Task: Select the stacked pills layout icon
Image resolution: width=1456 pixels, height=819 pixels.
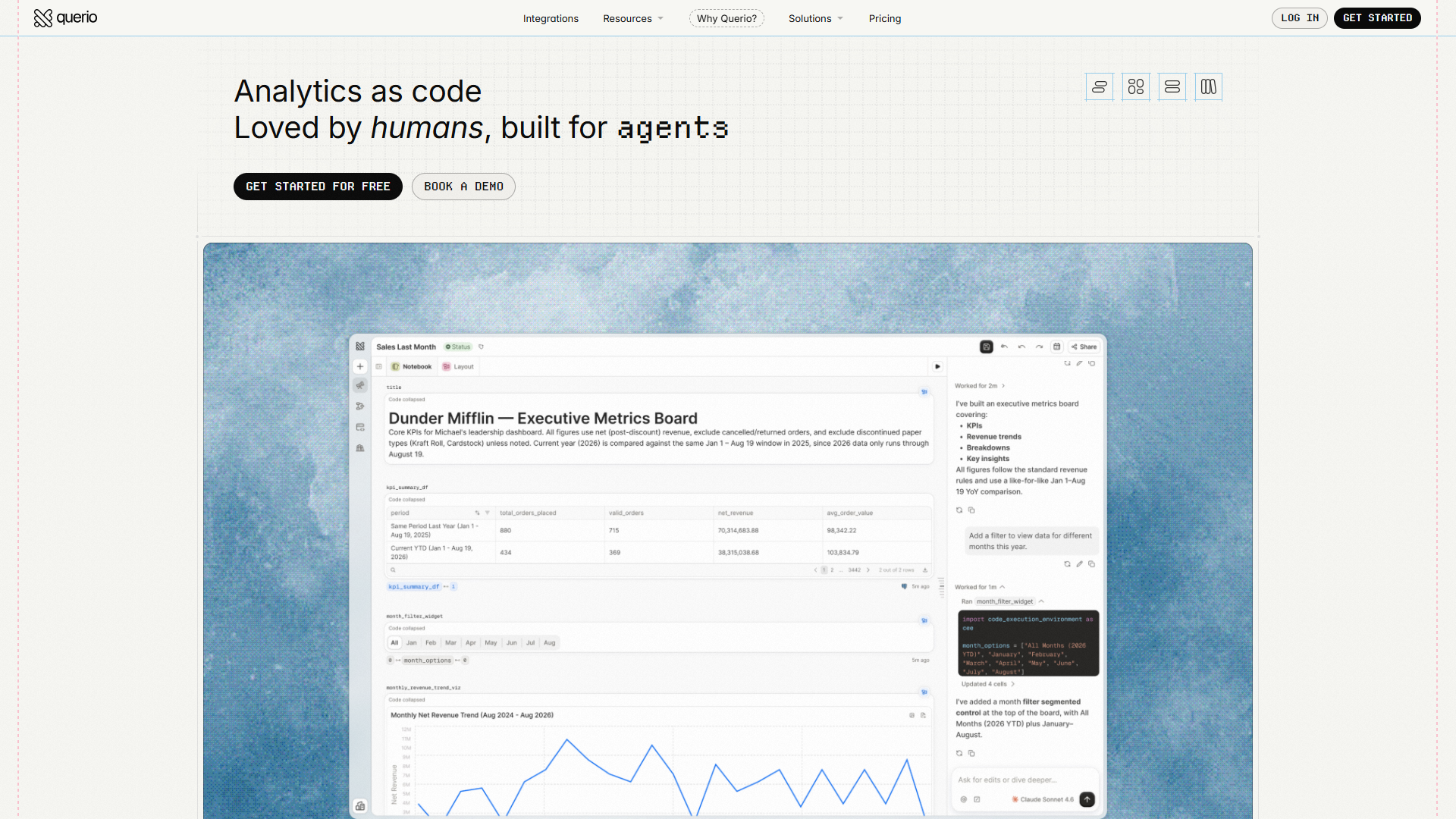Action: tap(1100, 87)
